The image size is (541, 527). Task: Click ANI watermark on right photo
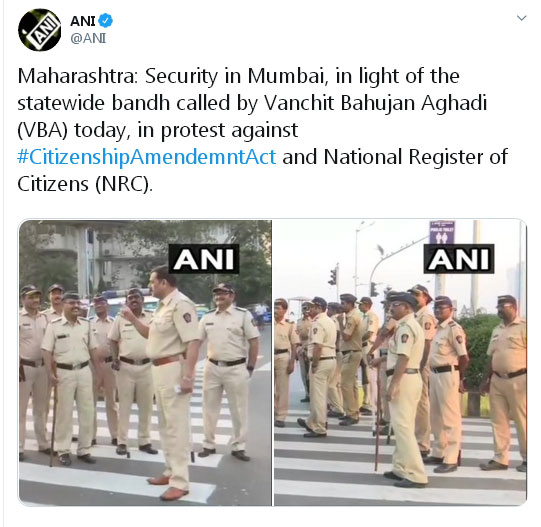pos(459,259)
